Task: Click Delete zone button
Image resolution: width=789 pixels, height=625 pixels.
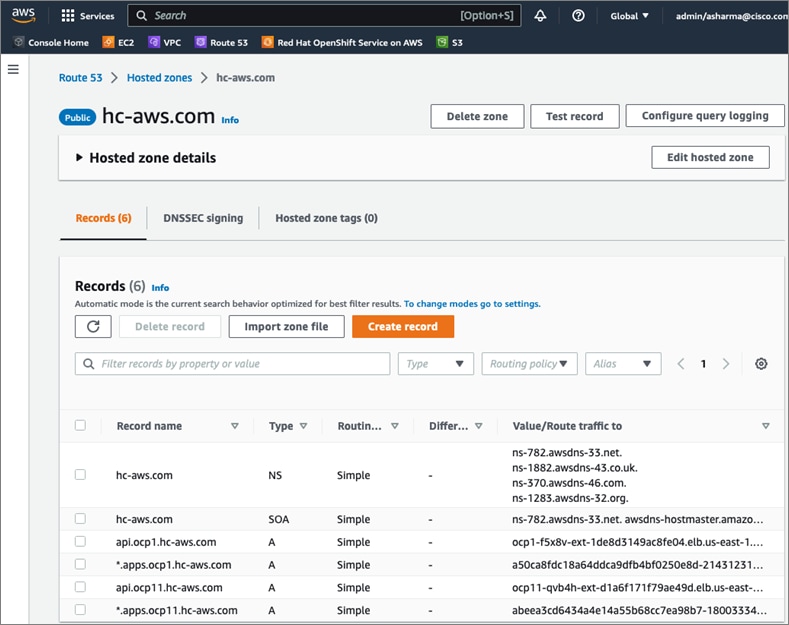Action: tap(477, 116)
